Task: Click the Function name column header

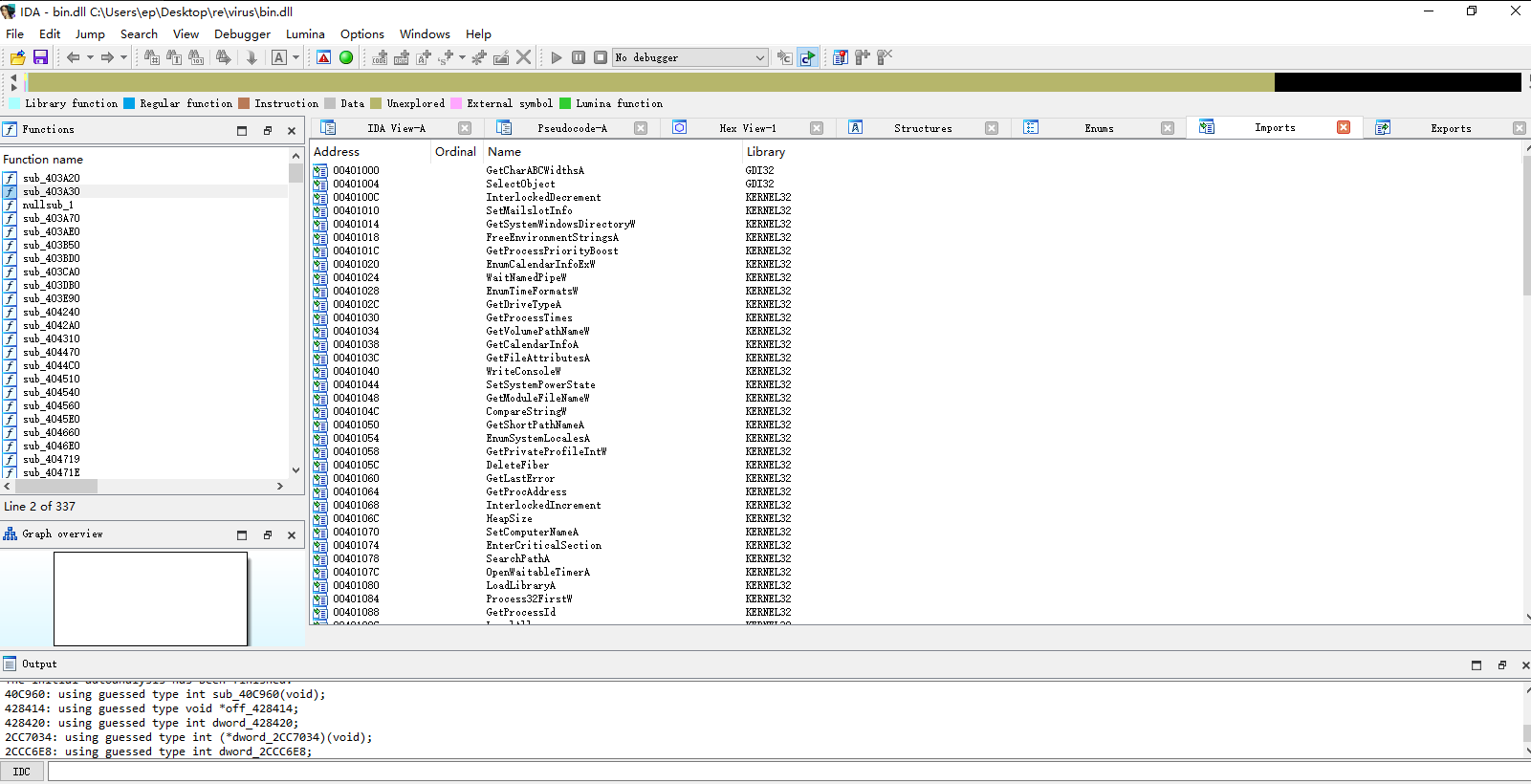Action: point(144,159)
